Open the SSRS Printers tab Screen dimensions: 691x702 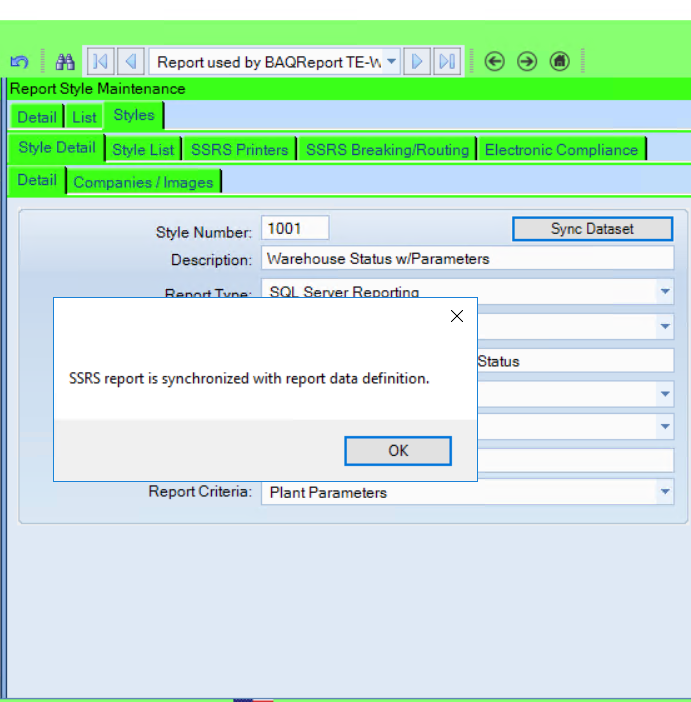pos(240,150)
